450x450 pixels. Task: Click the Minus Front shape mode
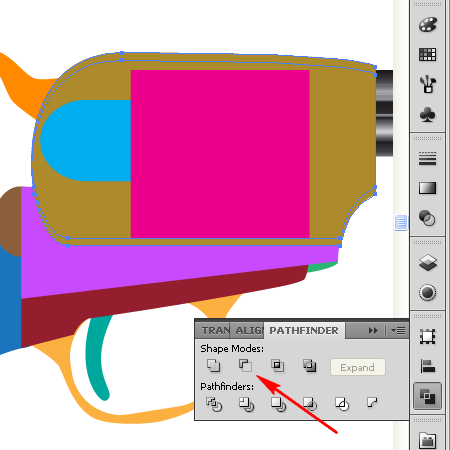point(245,366)
